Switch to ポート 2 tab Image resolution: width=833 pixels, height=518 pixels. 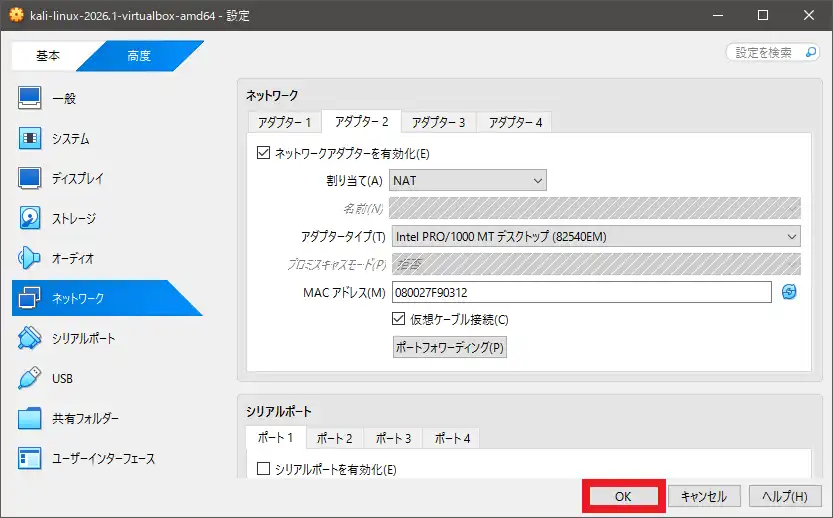click(334, 438)
